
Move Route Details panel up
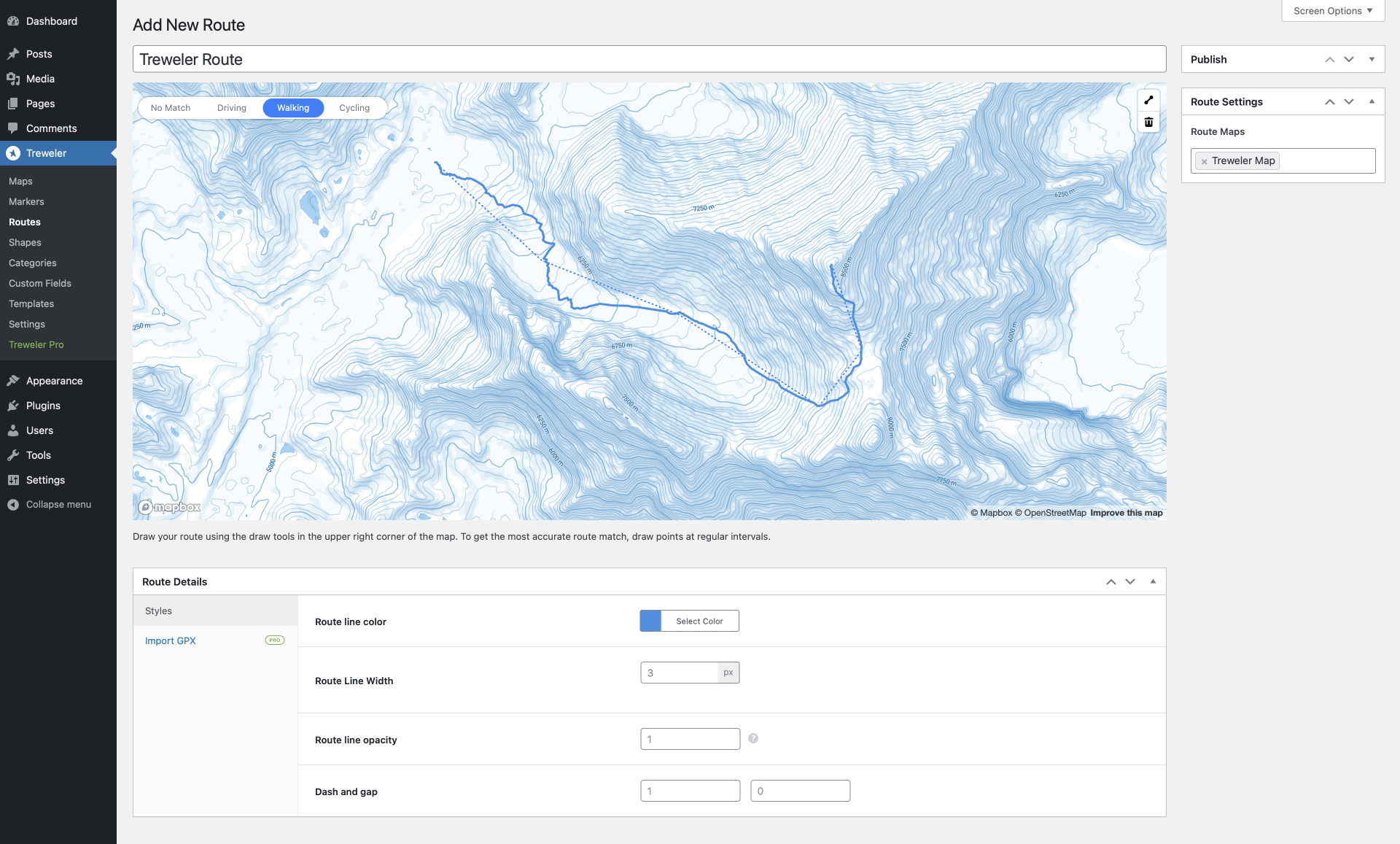tap(1111, 582)
